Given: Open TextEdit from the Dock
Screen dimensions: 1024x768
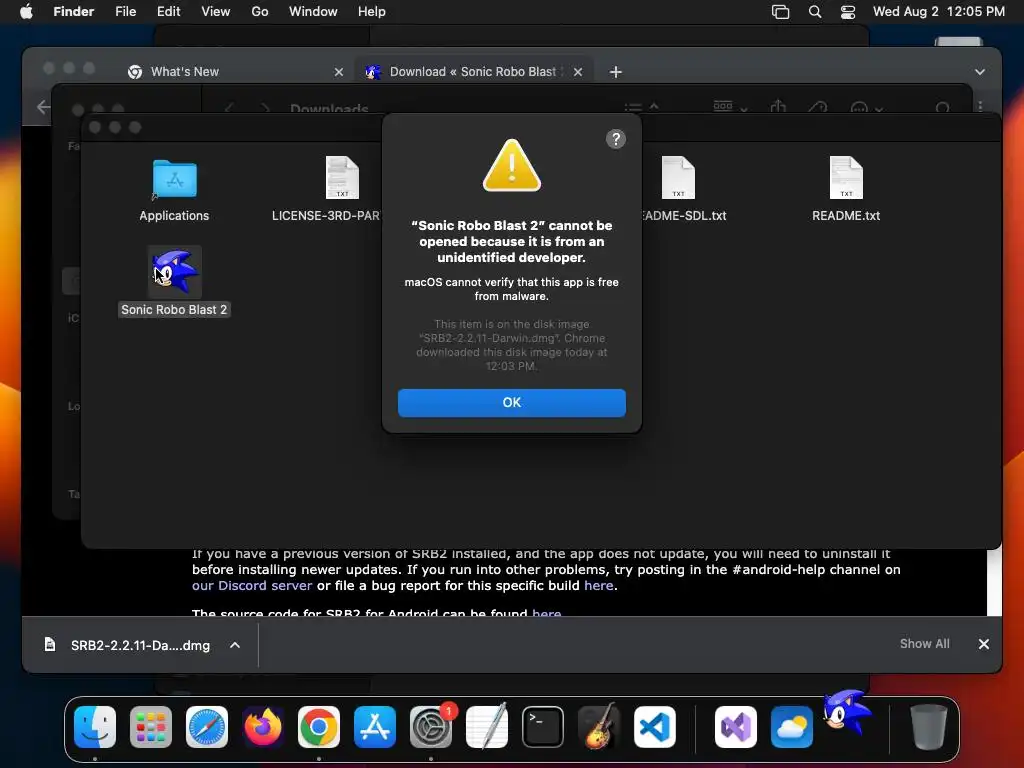Looking at the screenshot, I should click(487, 727).
